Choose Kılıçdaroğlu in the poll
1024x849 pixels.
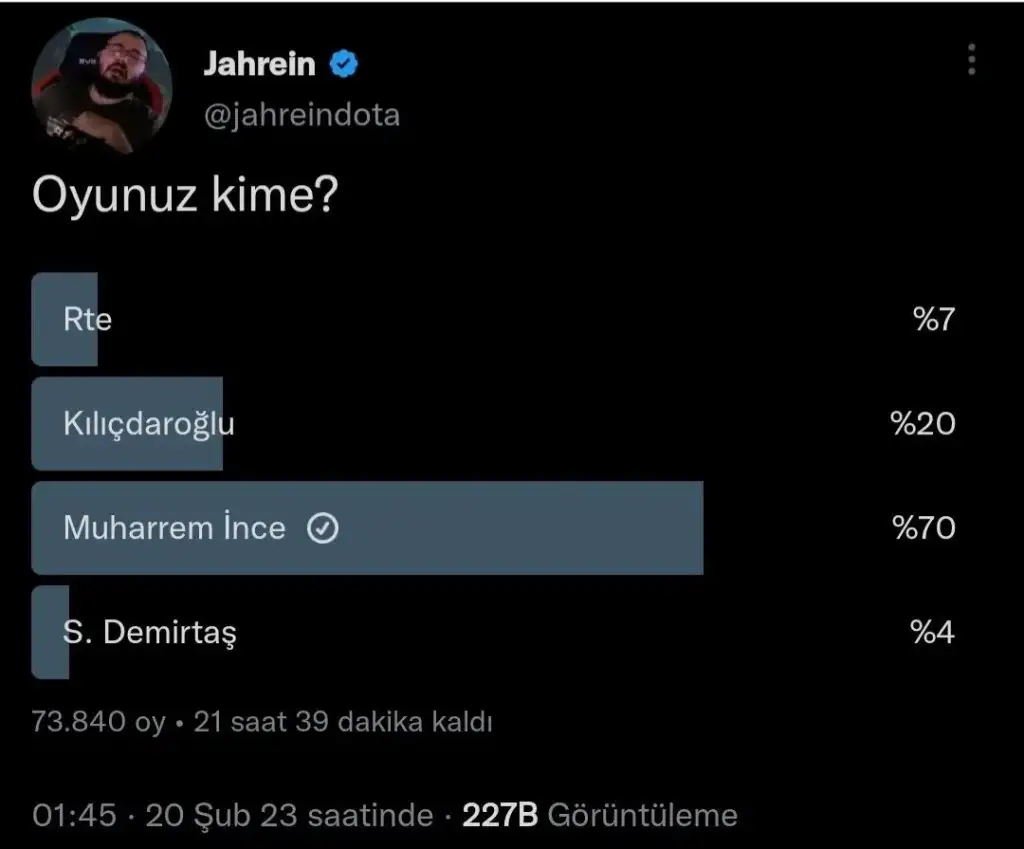(x=148, y=424)
